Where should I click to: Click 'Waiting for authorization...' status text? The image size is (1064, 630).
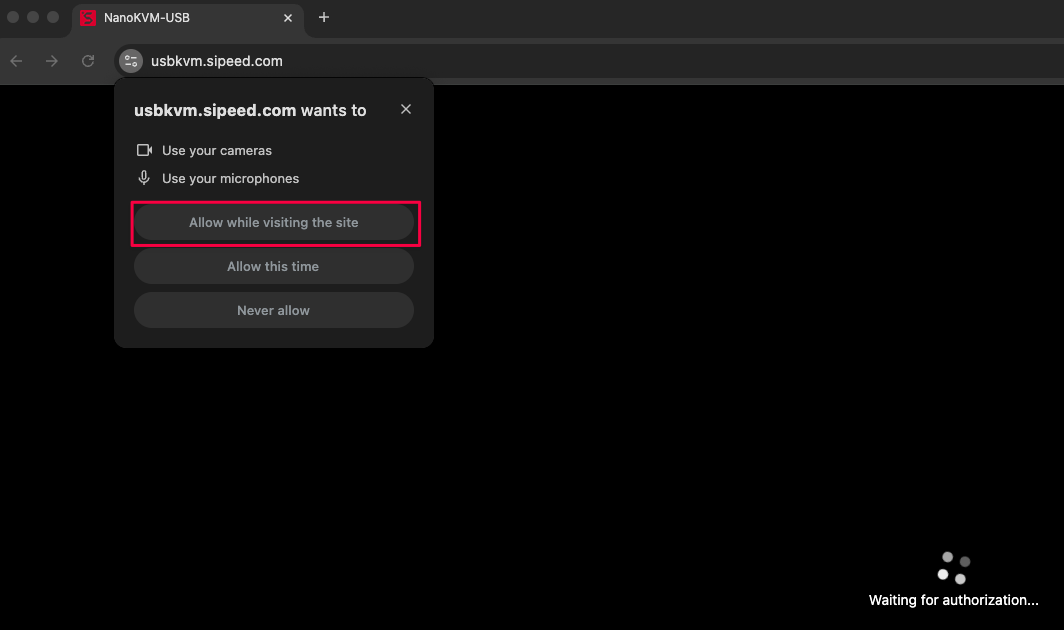(953, 600)
